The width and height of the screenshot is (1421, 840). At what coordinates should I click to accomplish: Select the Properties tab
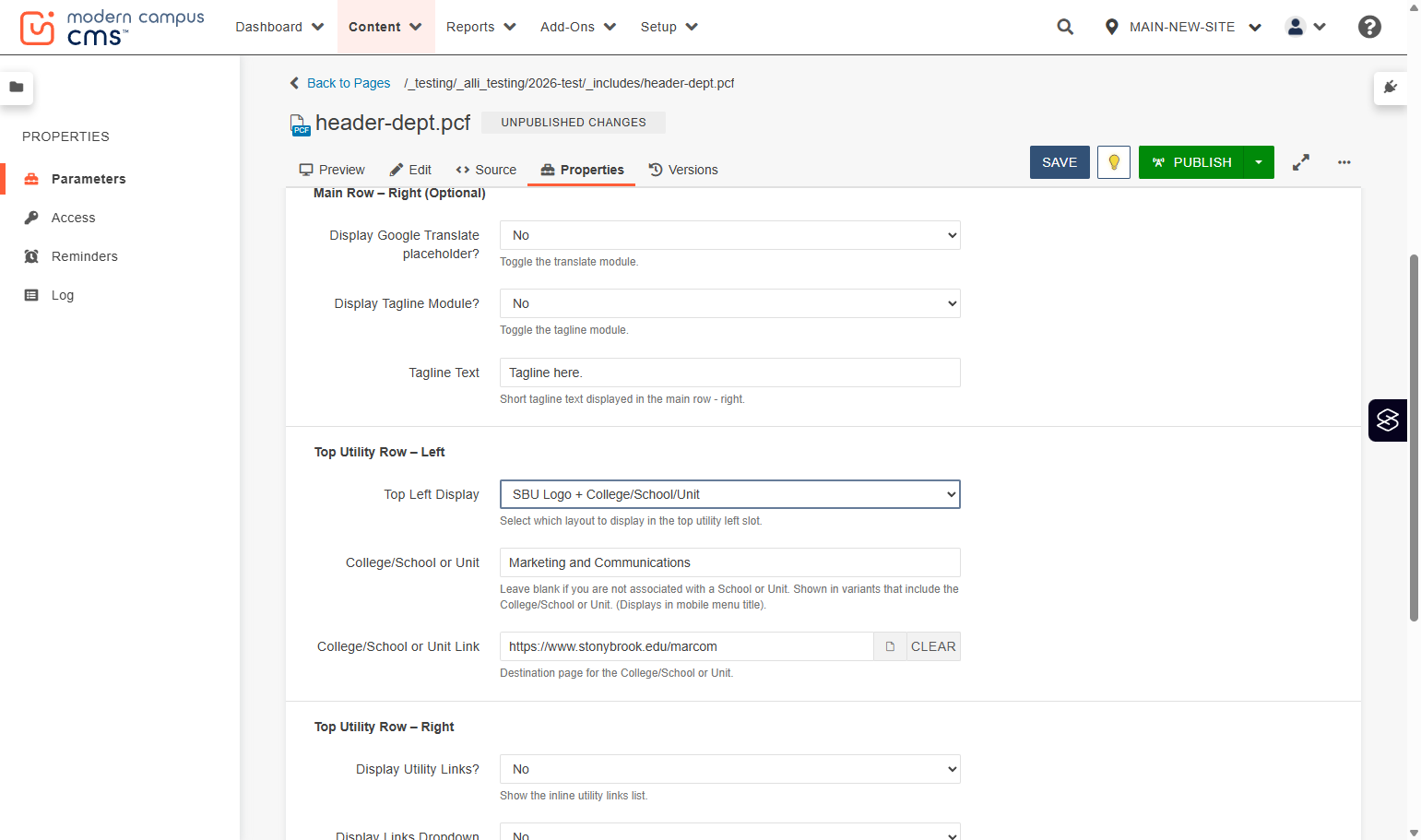tap(582, 170)
